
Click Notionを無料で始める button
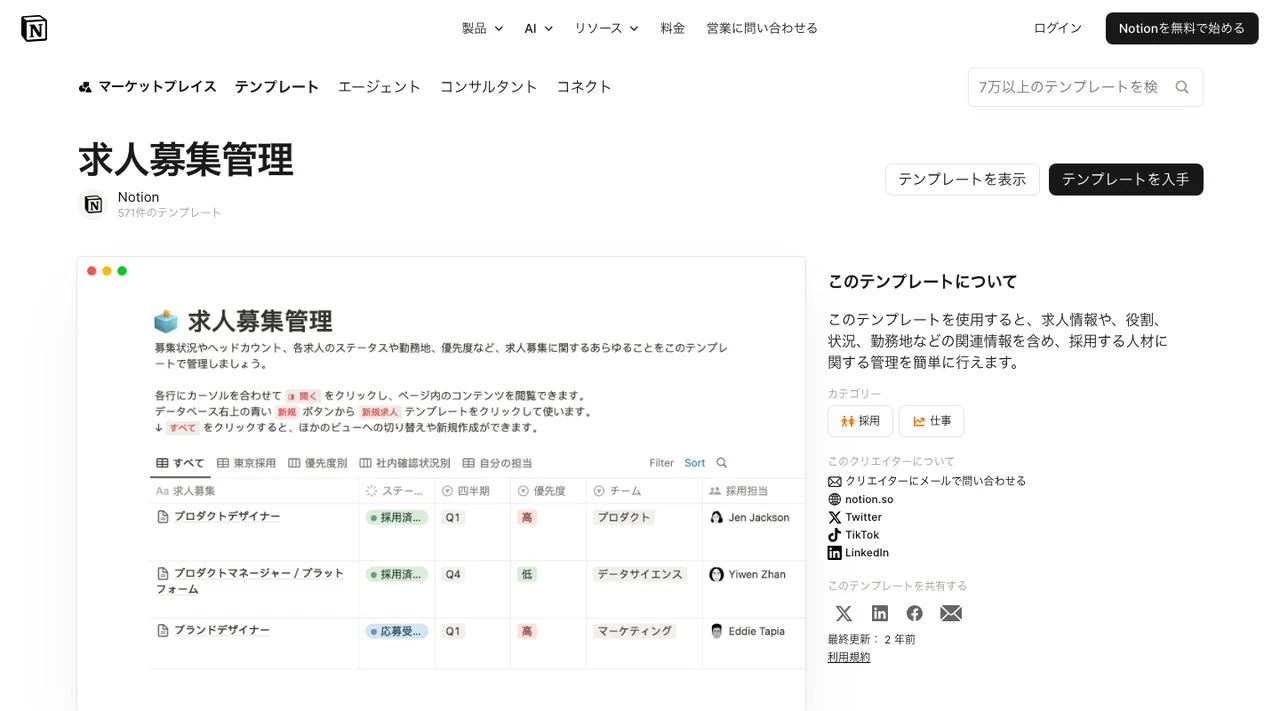[x=1182, y=28]
